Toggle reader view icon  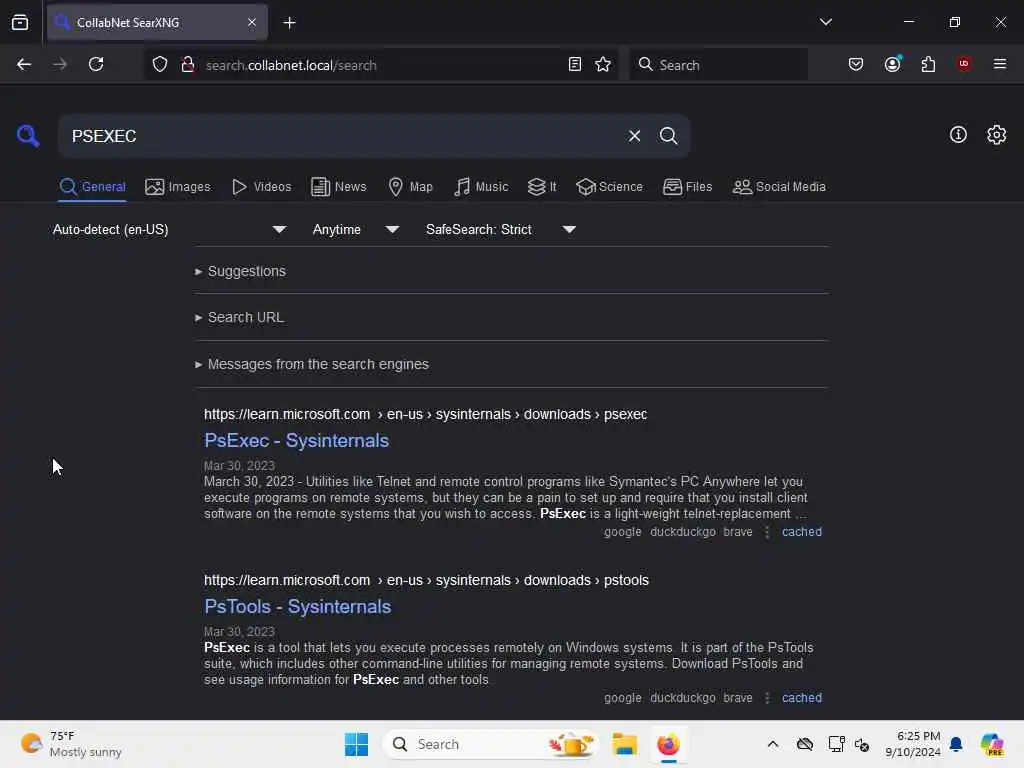(x=575, y=64)
